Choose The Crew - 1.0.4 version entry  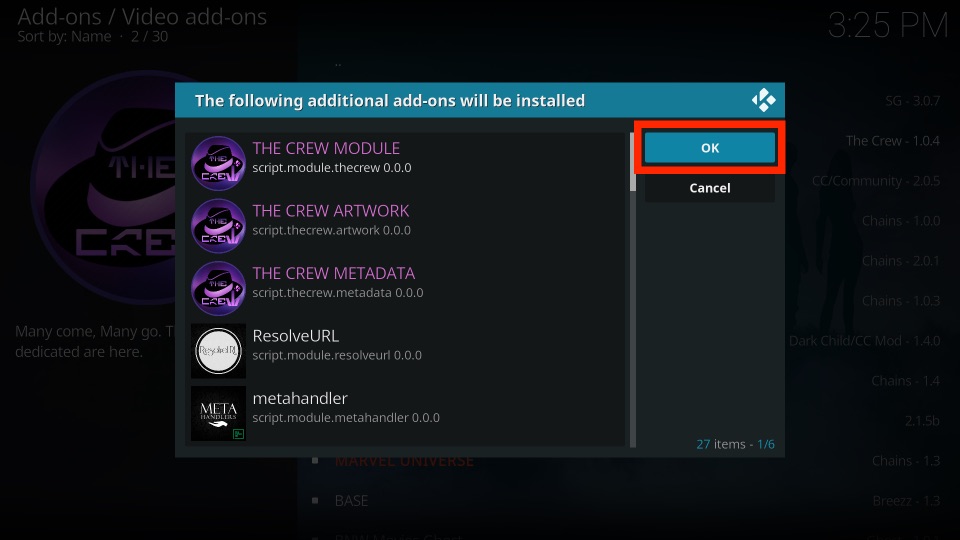point(893,141)
